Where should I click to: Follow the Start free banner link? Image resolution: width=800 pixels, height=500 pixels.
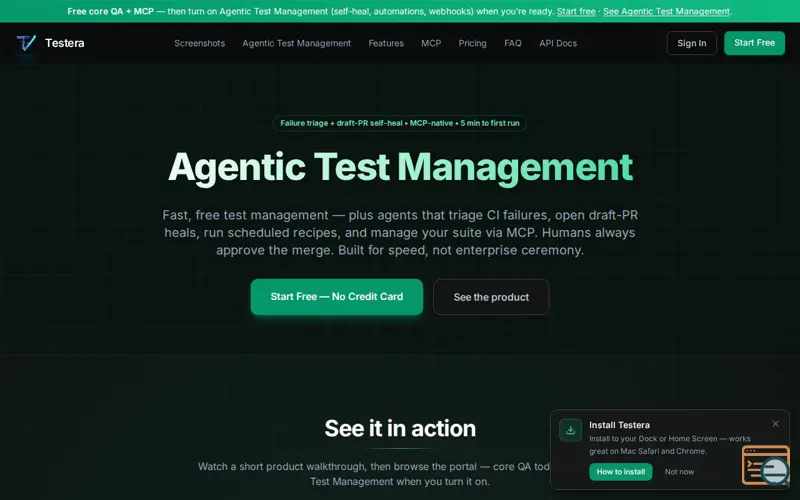click(576, 11)
